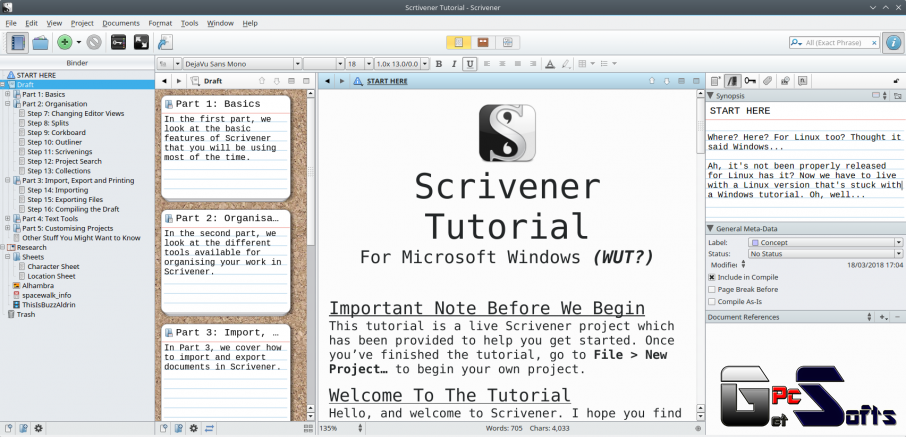This screenshot has width=906, height=437.
Task: Check Compile As-Is
Action: pyautogui.click(x=712, y=302)
